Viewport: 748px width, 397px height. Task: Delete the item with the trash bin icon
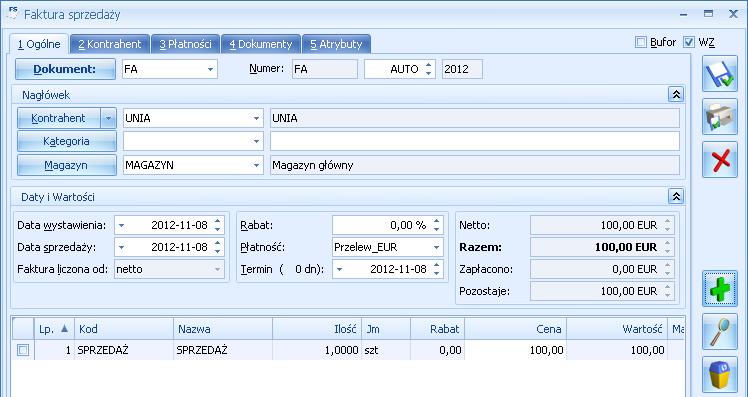coord(720,375)
